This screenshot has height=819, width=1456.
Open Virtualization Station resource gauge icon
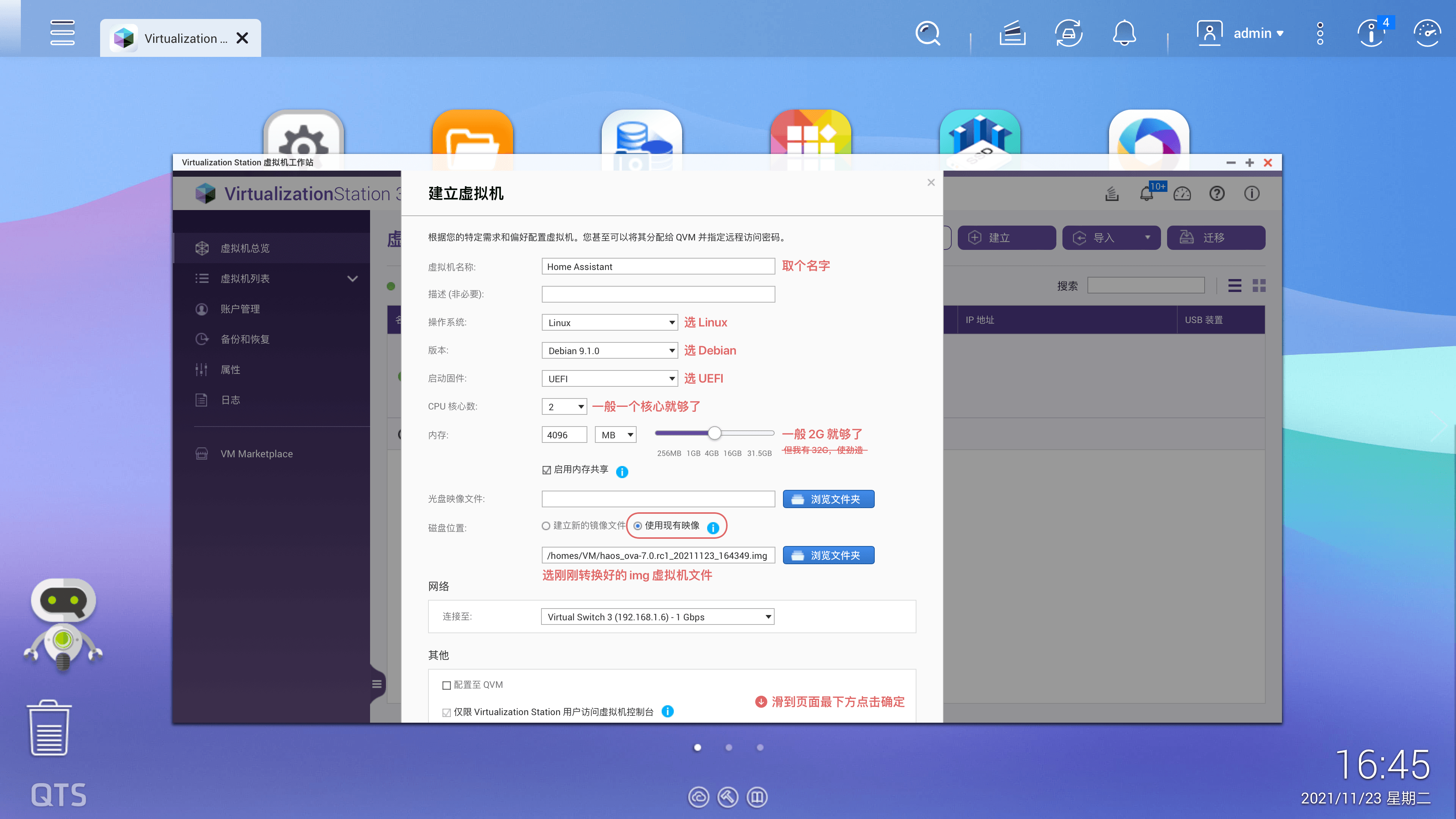1182,194
